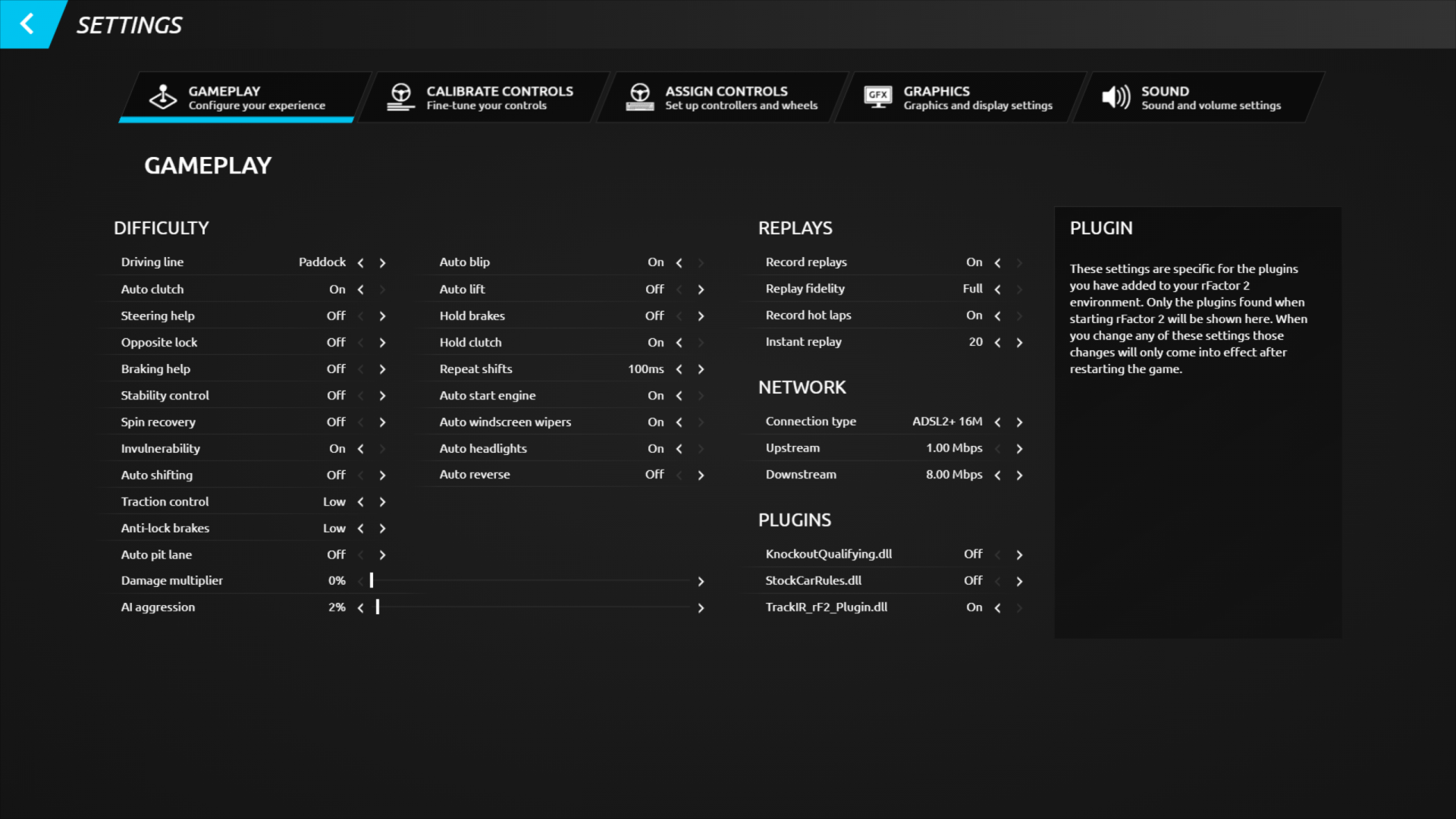Turn off Auto clutch with left arrow

(360, 289)
